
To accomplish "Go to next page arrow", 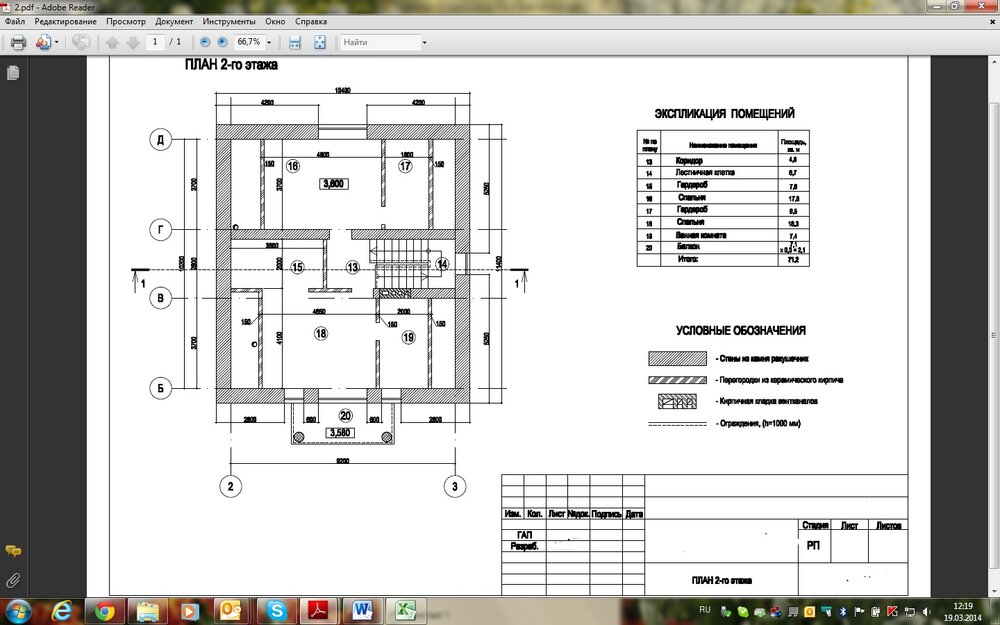I will (x=133, y=43).
